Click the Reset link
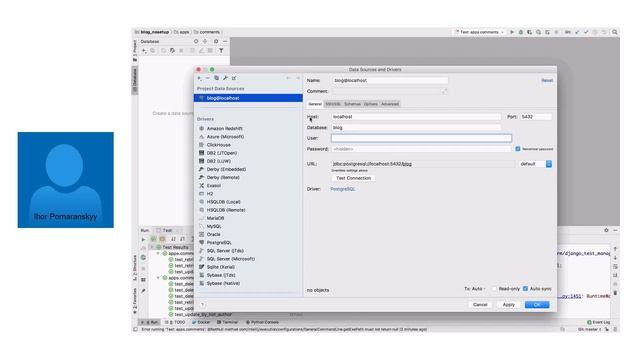This screenshot has height=360, width=640. 547,80
